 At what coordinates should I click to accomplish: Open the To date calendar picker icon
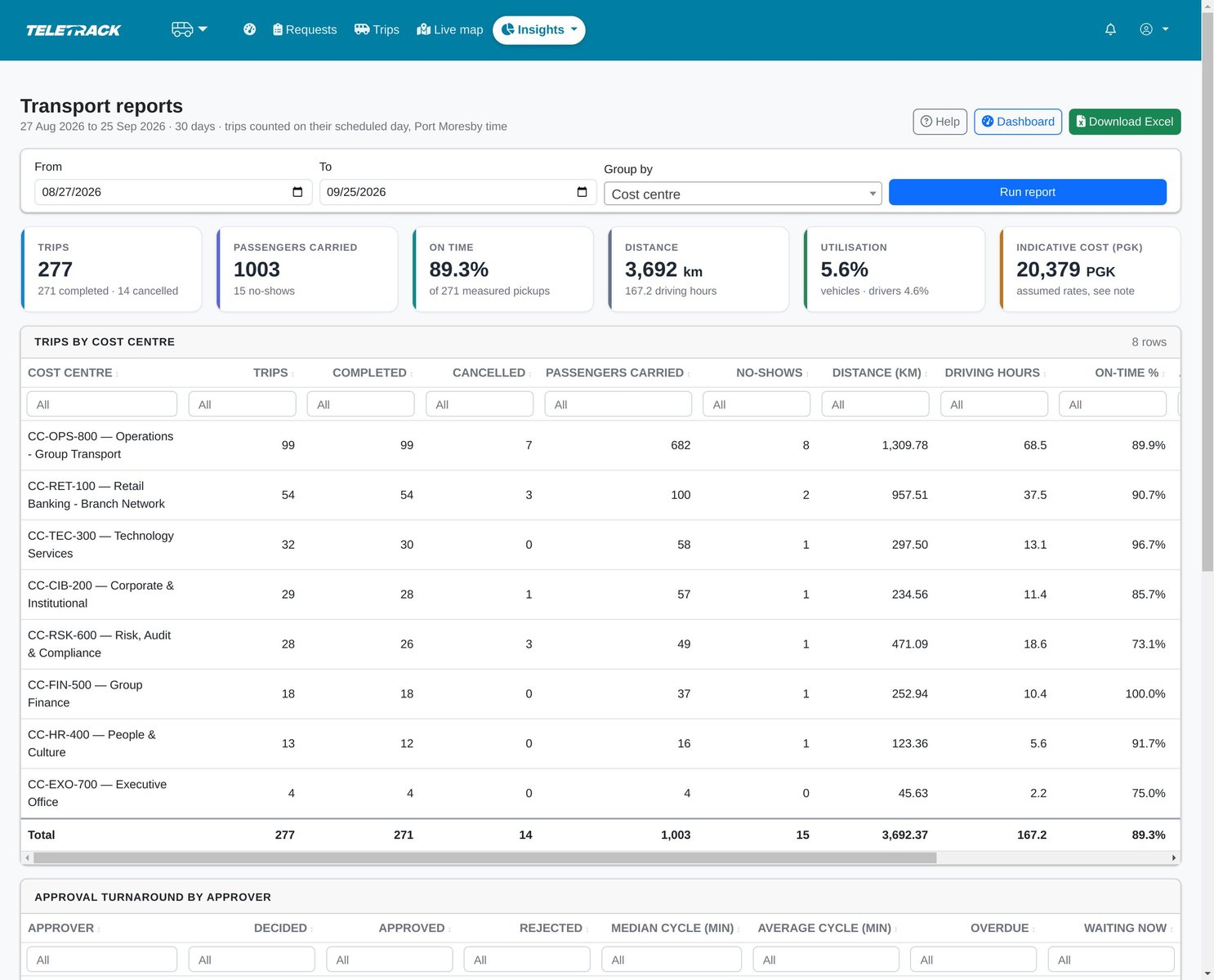pyautogui.click(x=582, y=192)
